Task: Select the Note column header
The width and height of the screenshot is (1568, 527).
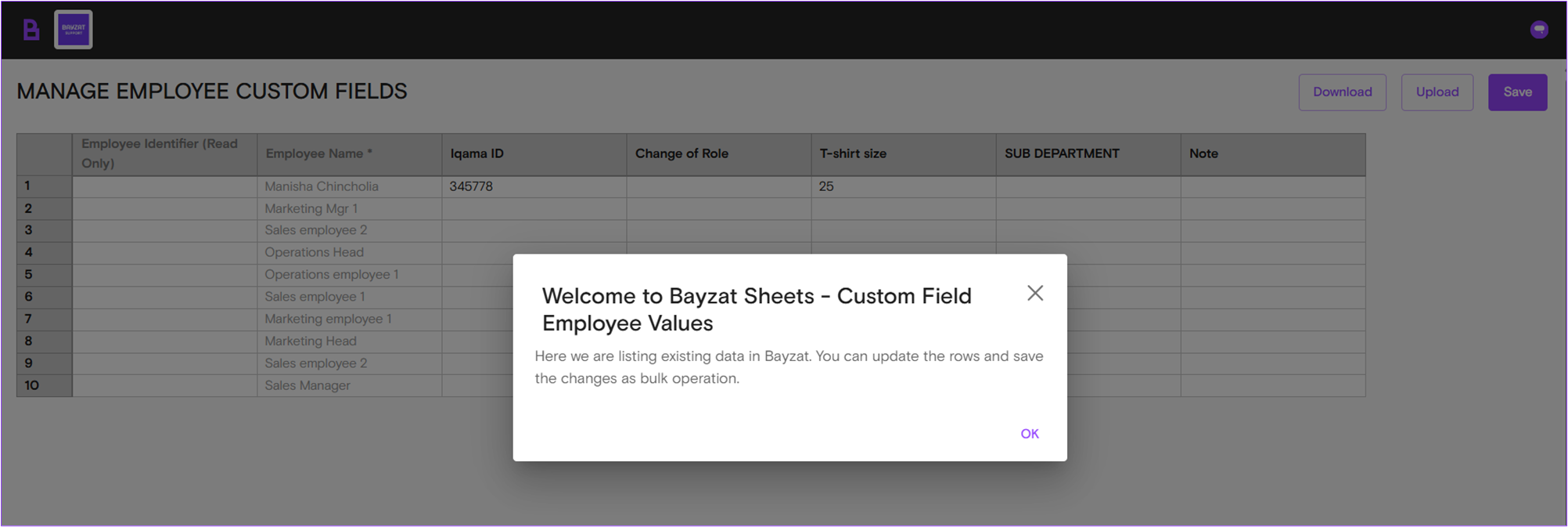Action: pos(1273,154)
